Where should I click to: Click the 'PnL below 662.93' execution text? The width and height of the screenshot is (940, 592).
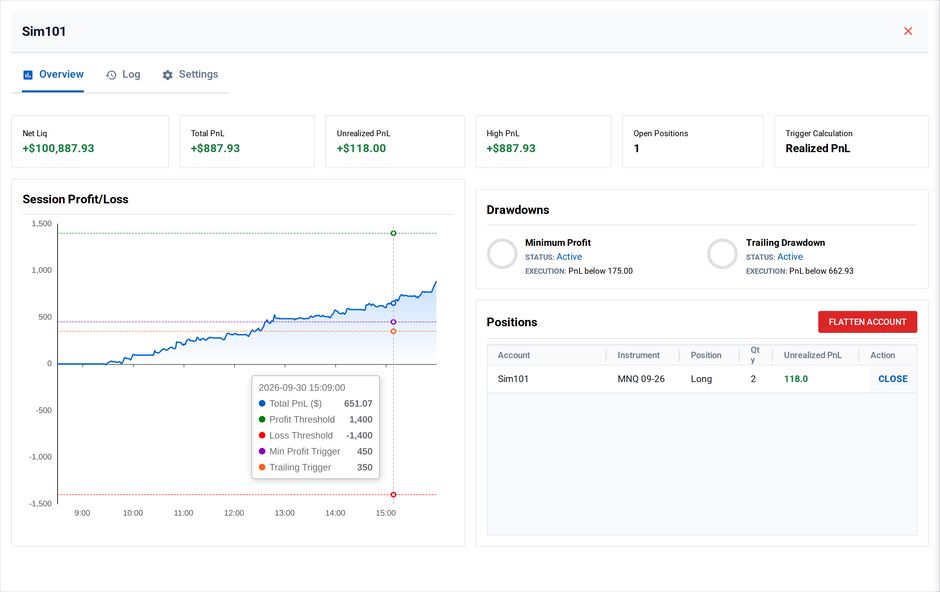pos(821,271)
